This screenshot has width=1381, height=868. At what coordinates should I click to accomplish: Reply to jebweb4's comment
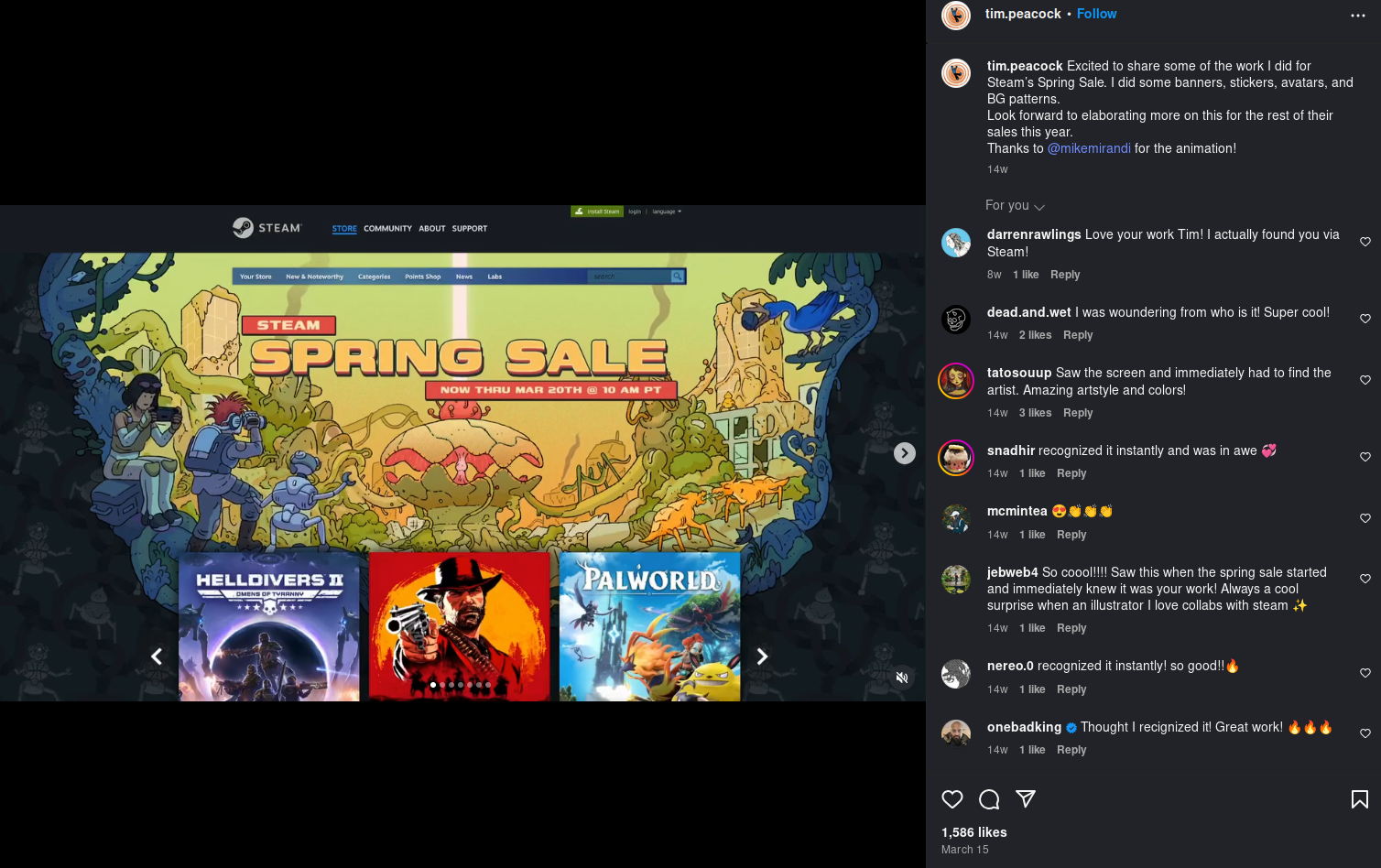tap(1071, 628)
